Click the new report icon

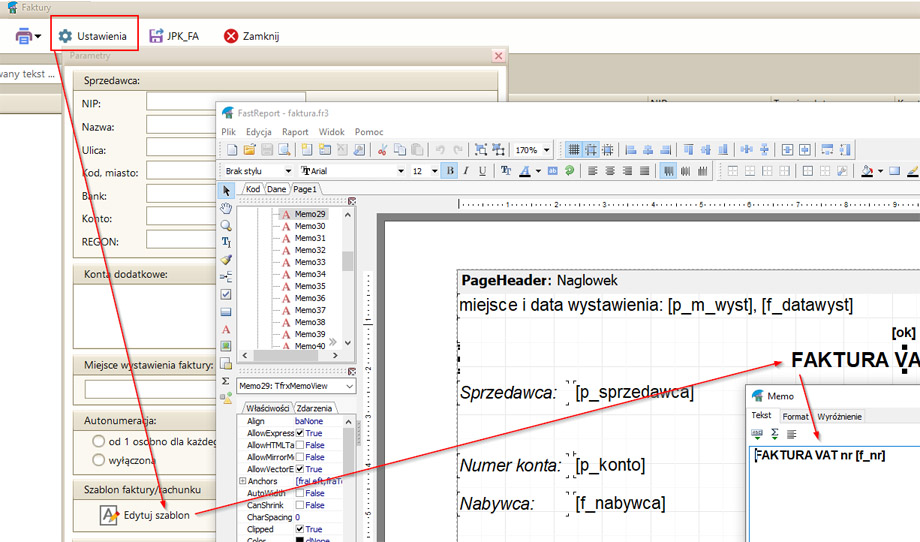click(232, 150)
